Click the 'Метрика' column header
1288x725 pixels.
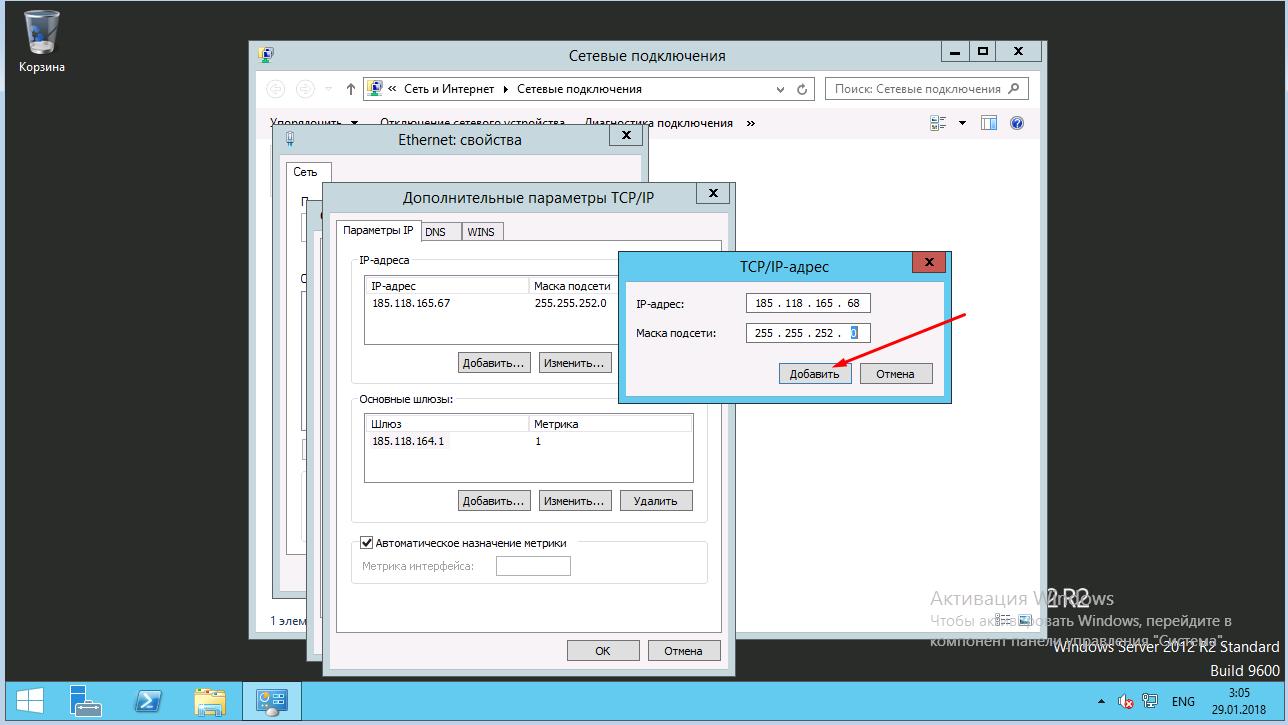click(610, 424)
